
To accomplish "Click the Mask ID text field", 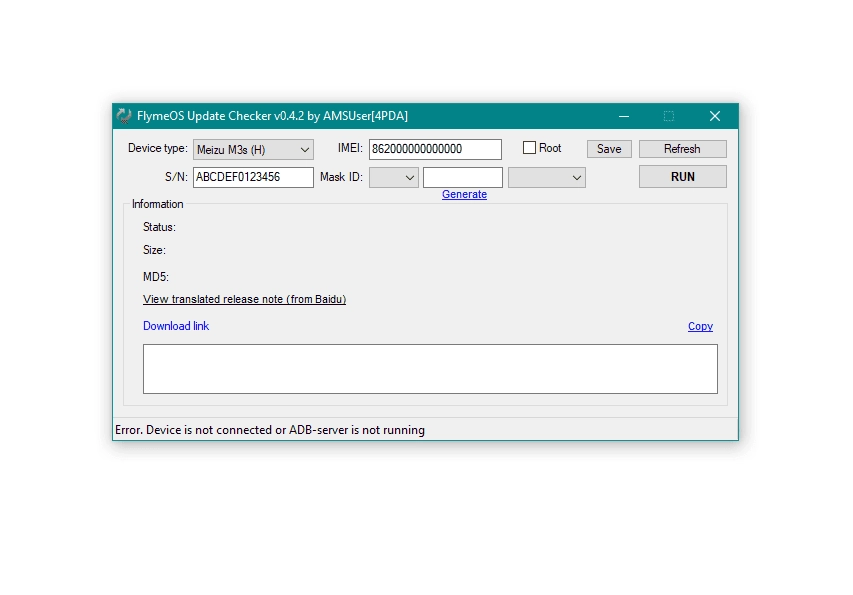I will [x=462, y=177].
